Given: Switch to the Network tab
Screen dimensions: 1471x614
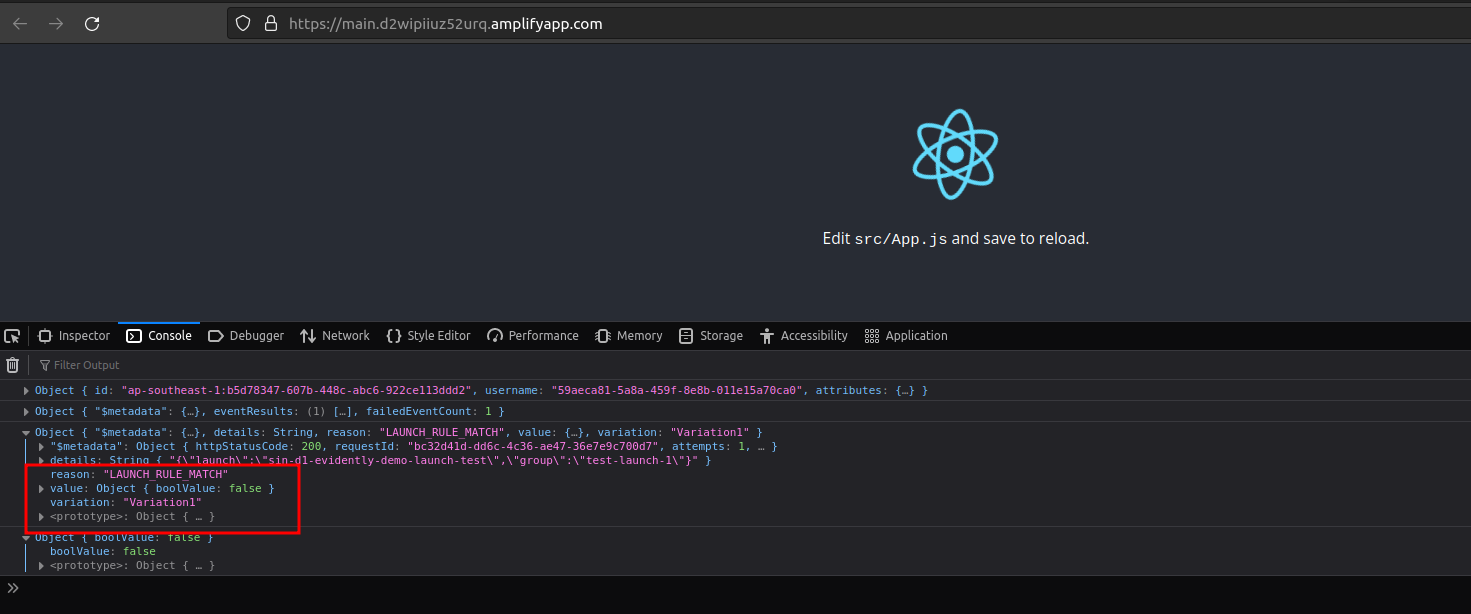Looking at the screenshot, I should [x=335, y=336].
